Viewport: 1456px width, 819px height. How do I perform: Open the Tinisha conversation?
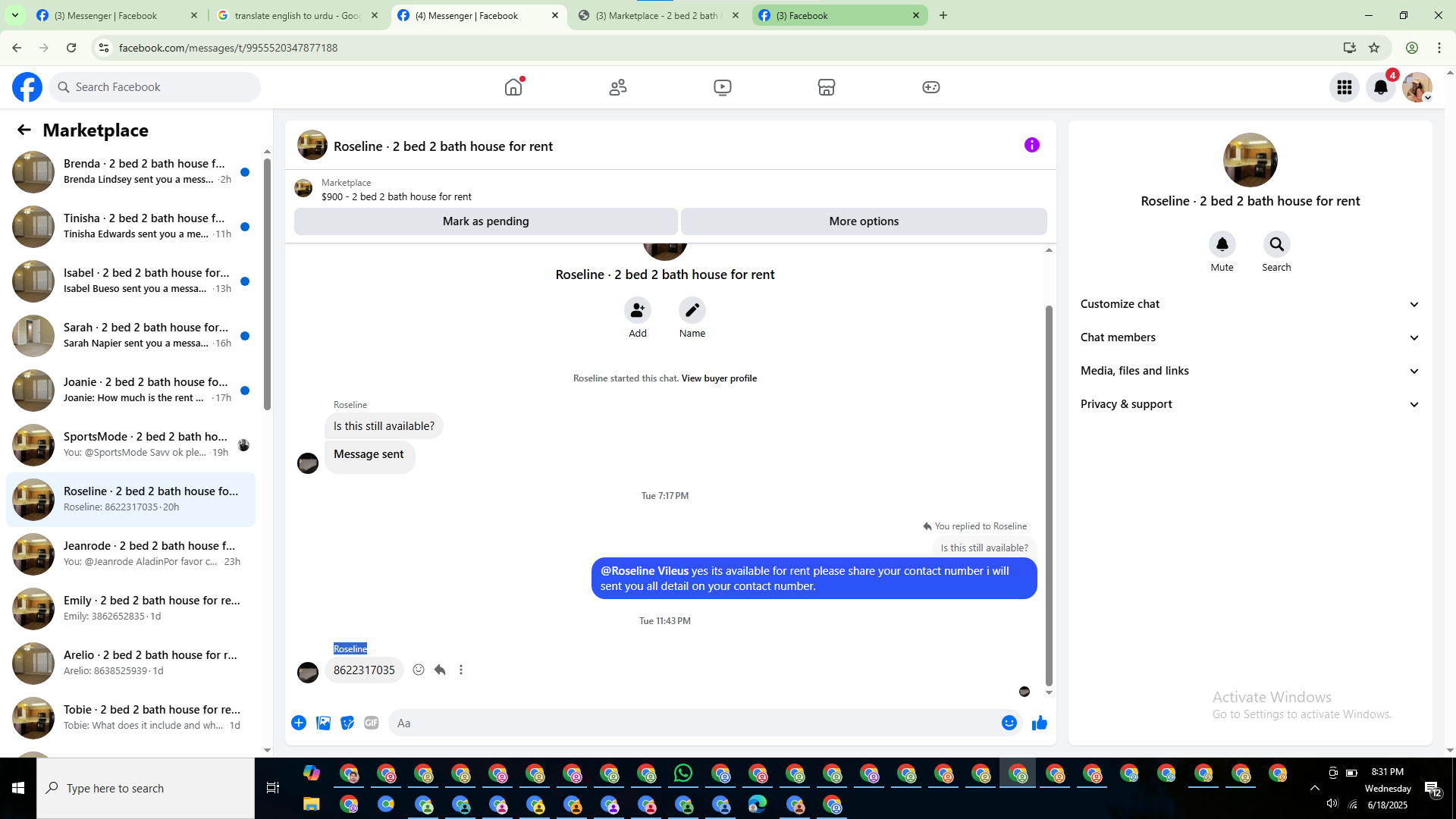(130, 227)
